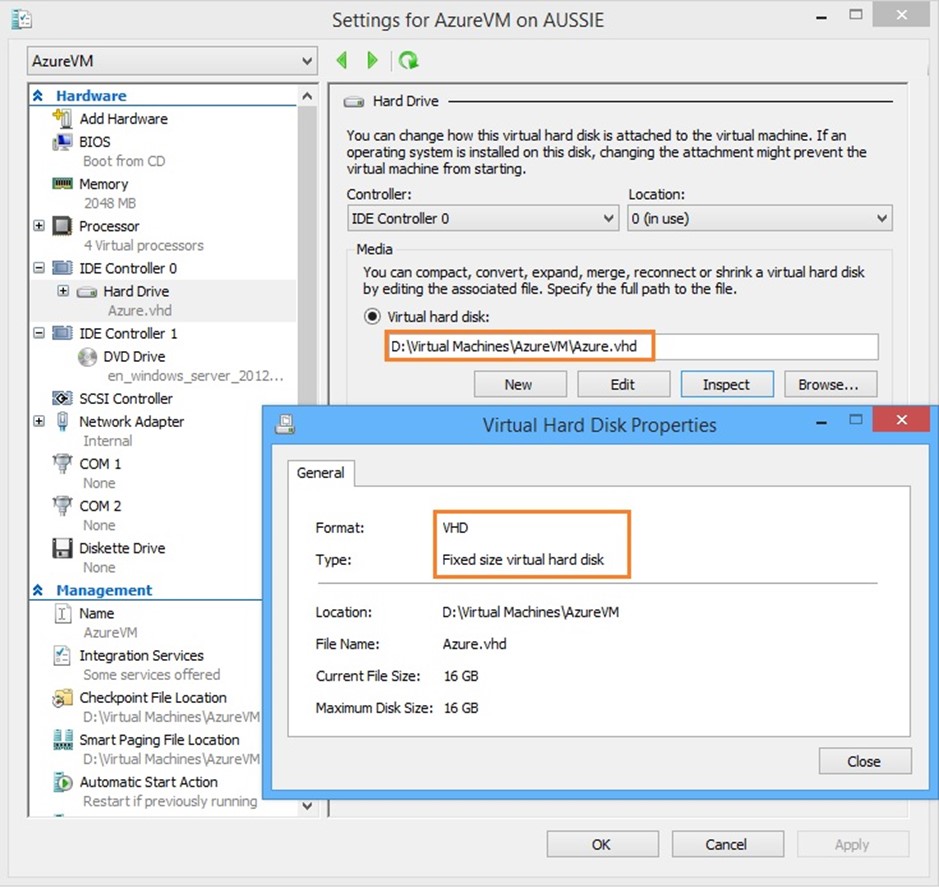This screenshot has height=888, width=939.
Task: Select the Virtual hard disk radio button
Action: pyautogui.click(x=372, y=316)
